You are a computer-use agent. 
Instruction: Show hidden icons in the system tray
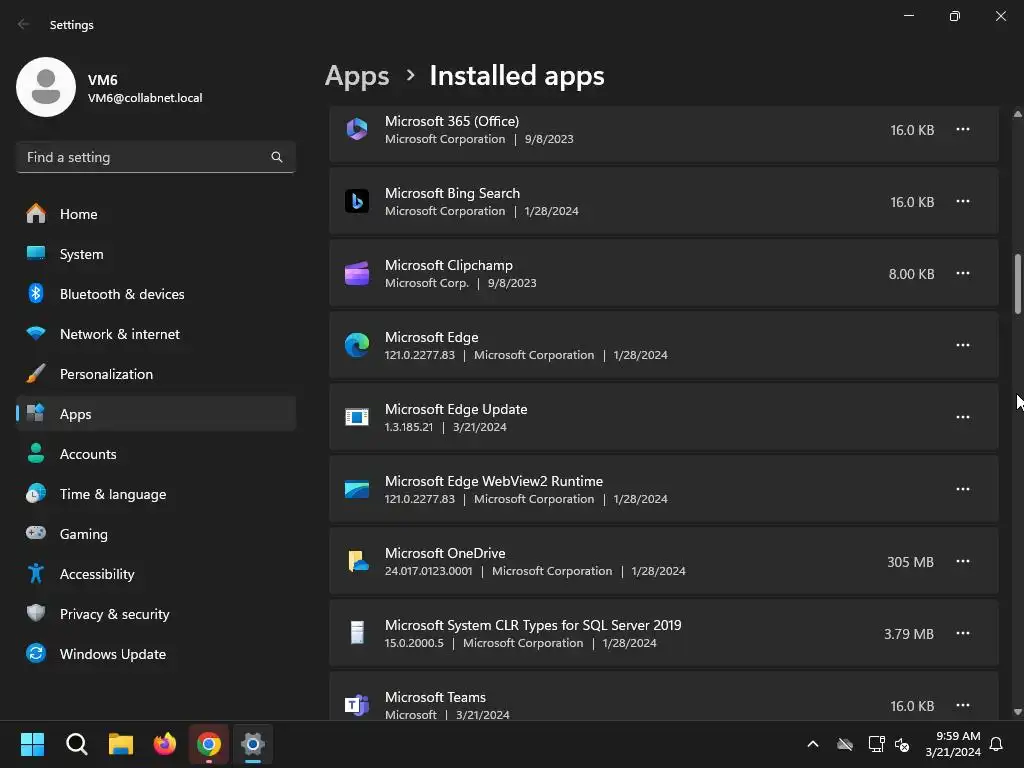pos(813,744)
